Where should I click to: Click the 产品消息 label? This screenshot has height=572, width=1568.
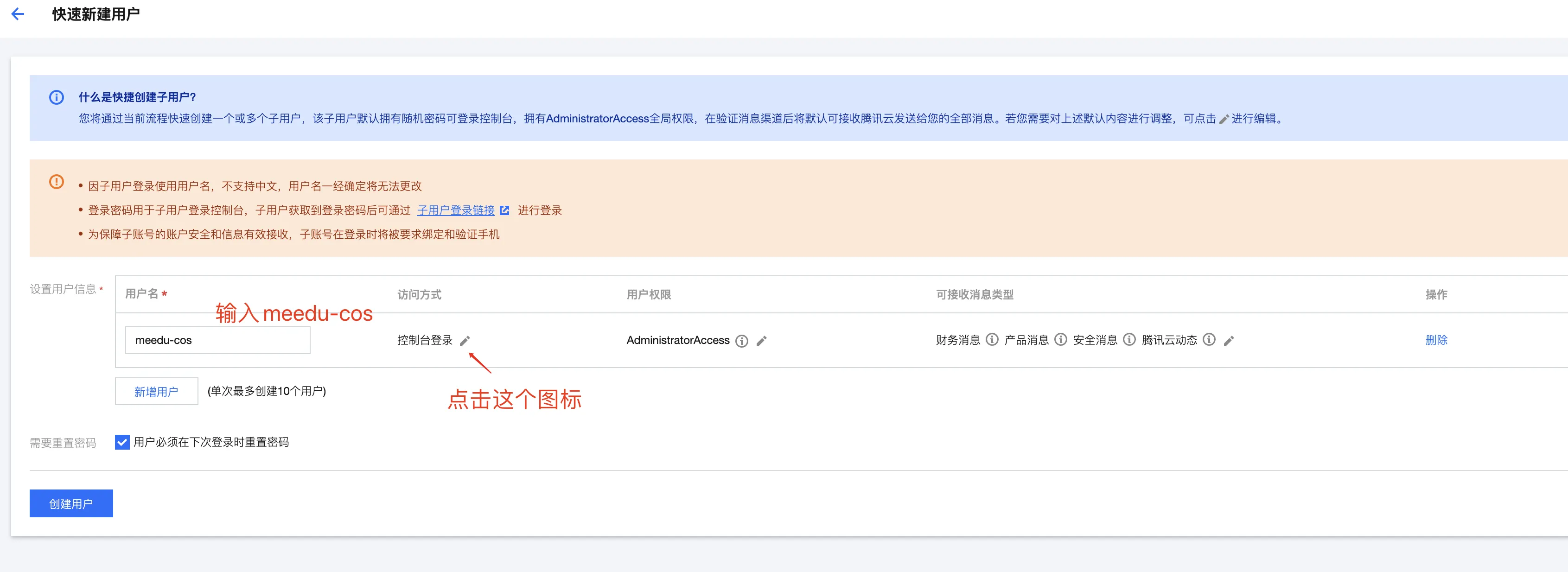click(1027, 340)
